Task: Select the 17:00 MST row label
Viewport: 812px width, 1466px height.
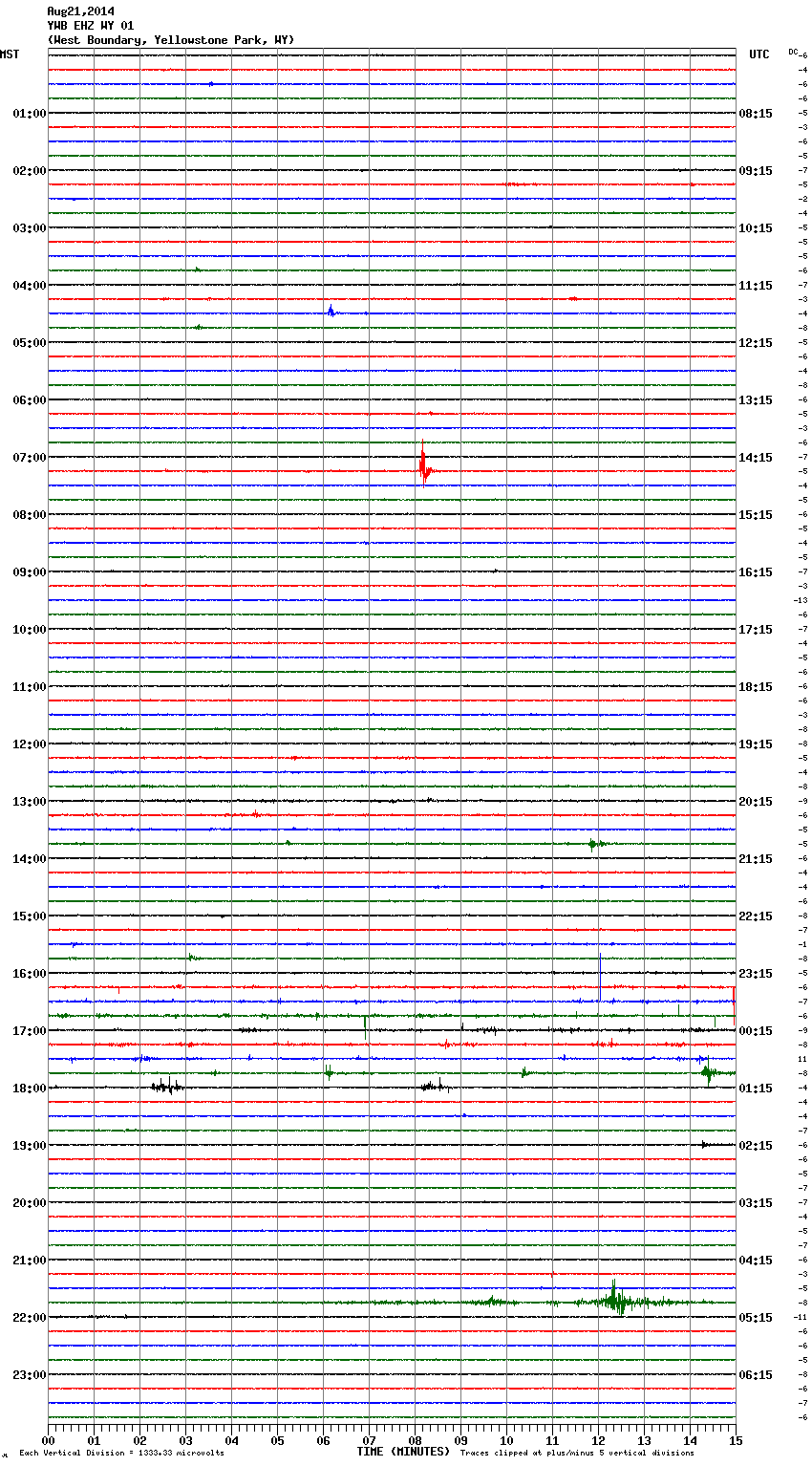Action: [x=29, y=1031]
